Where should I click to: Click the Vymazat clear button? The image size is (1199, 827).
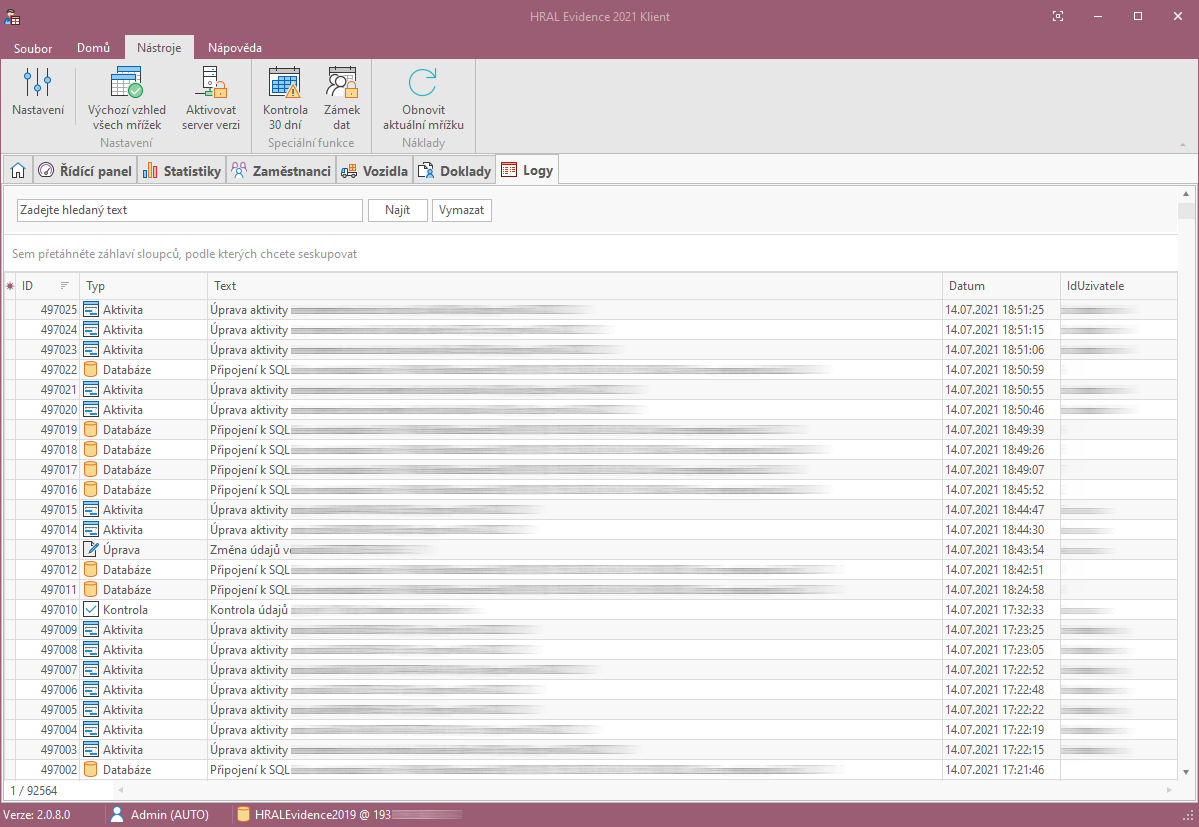click(x=462, y=210)
